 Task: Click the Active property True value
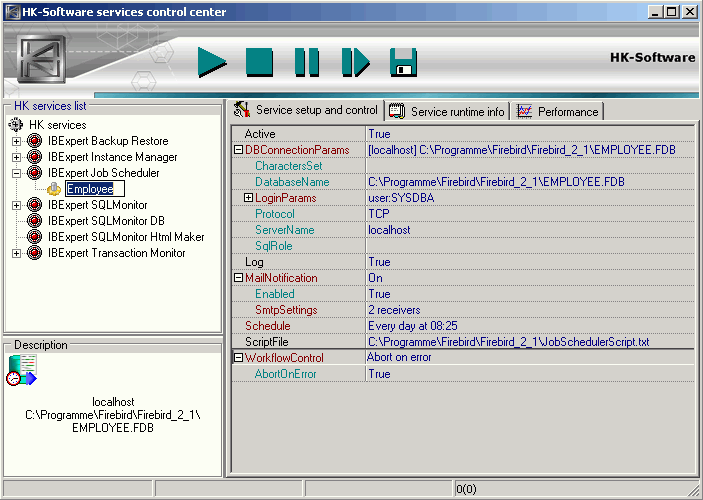coord(530,134)
